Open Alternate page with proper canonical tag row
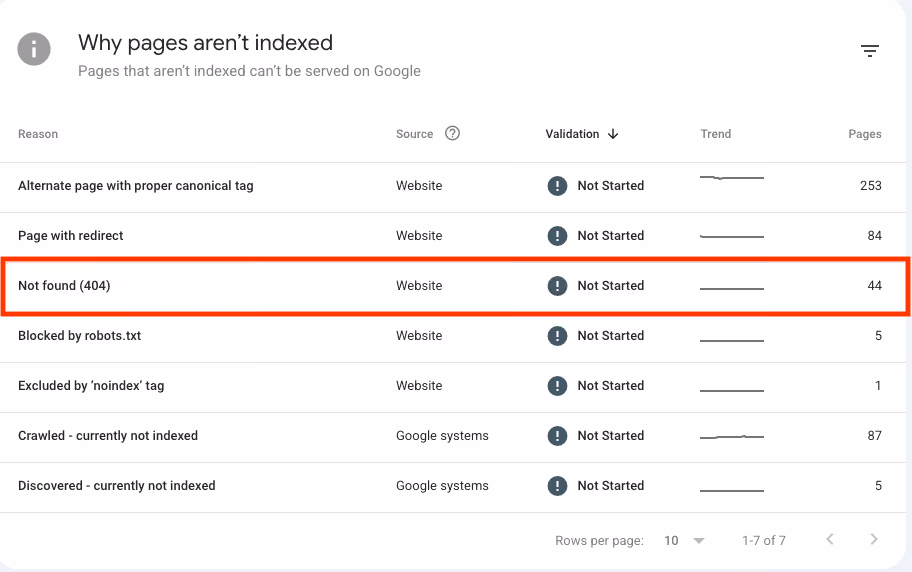 click(x=453, y=187)
